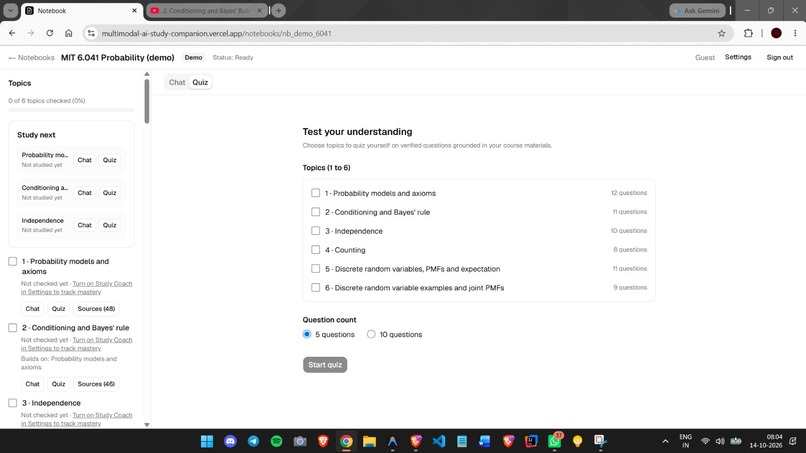Open the Snipping Tool in taskbar
This screenshot has height=453, width=806.
point(600,441)
